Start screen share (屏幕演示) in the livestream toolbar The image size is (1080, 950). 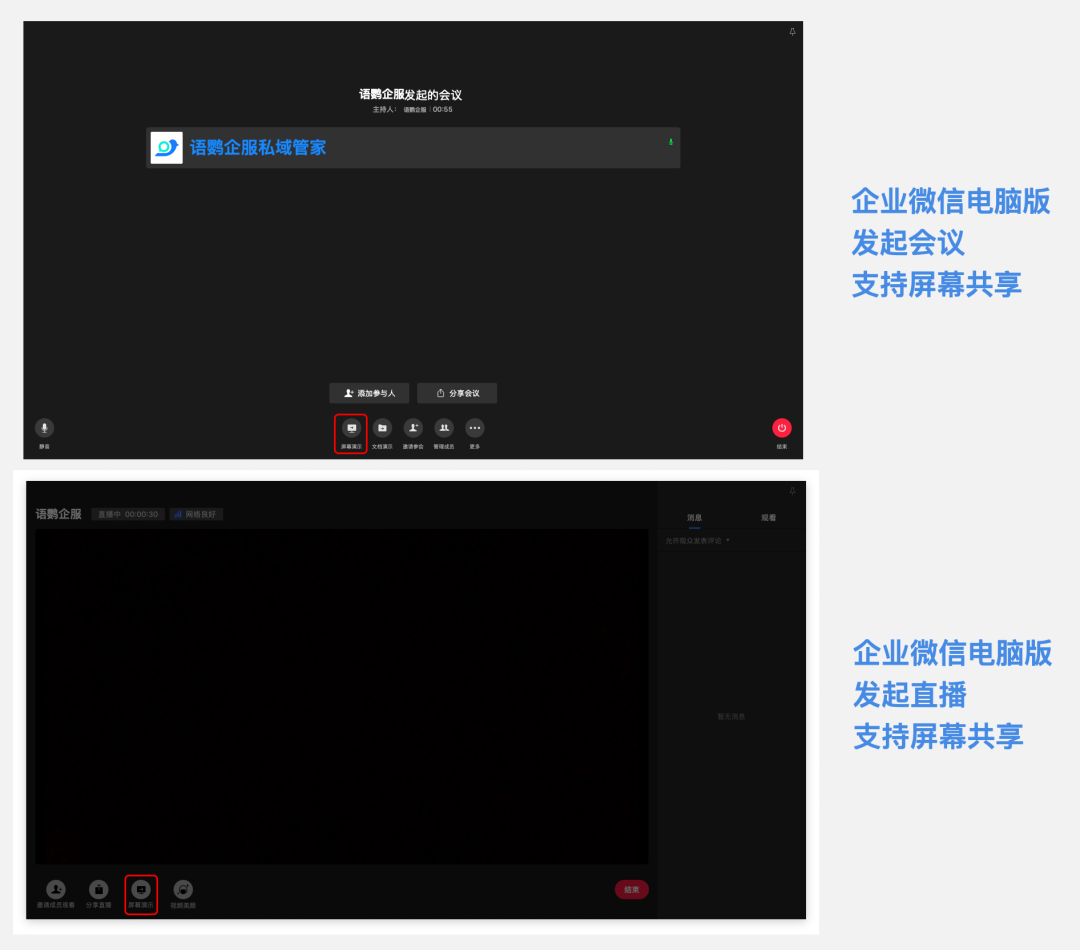tap(141, 889)
